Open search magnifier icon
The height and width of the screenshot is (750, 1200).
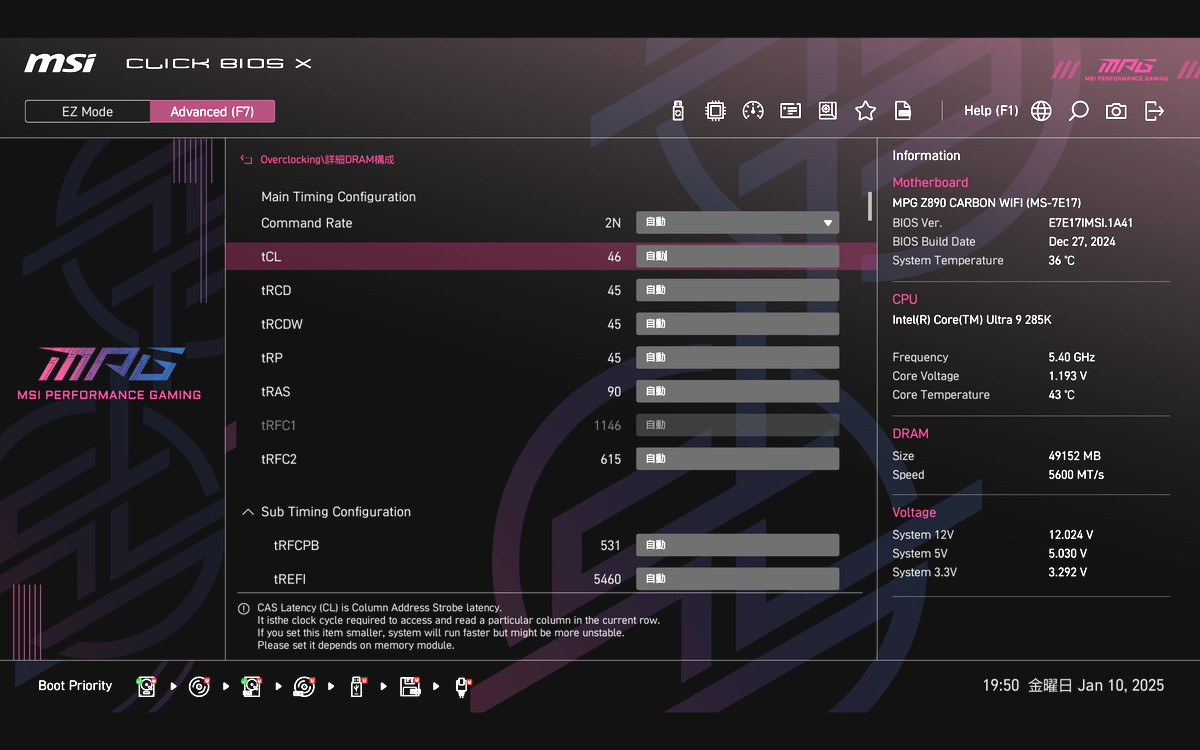[x=1078, y=111]
